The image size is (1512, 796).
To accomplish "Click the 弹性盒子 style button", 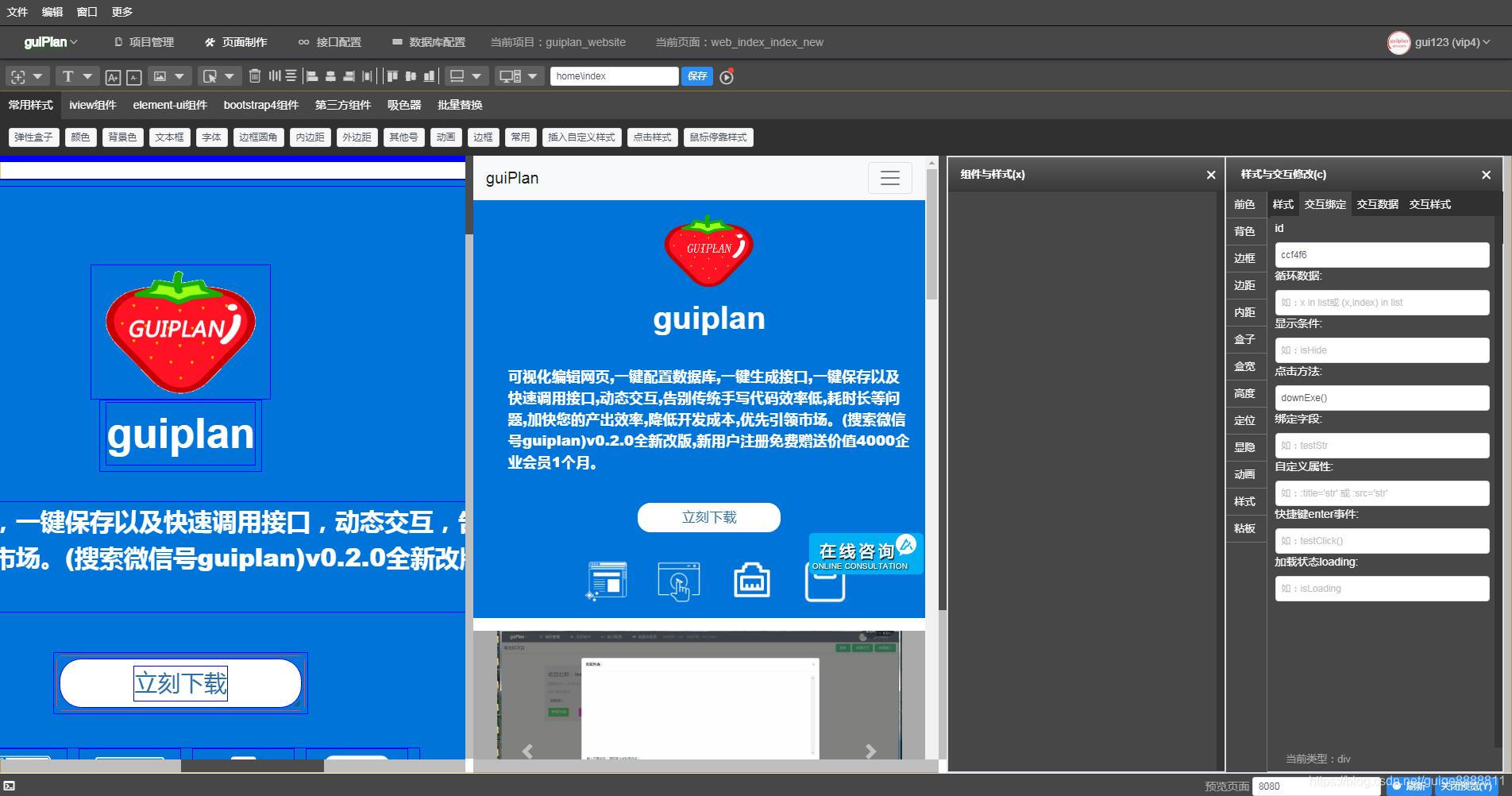I will click(33, 137).
